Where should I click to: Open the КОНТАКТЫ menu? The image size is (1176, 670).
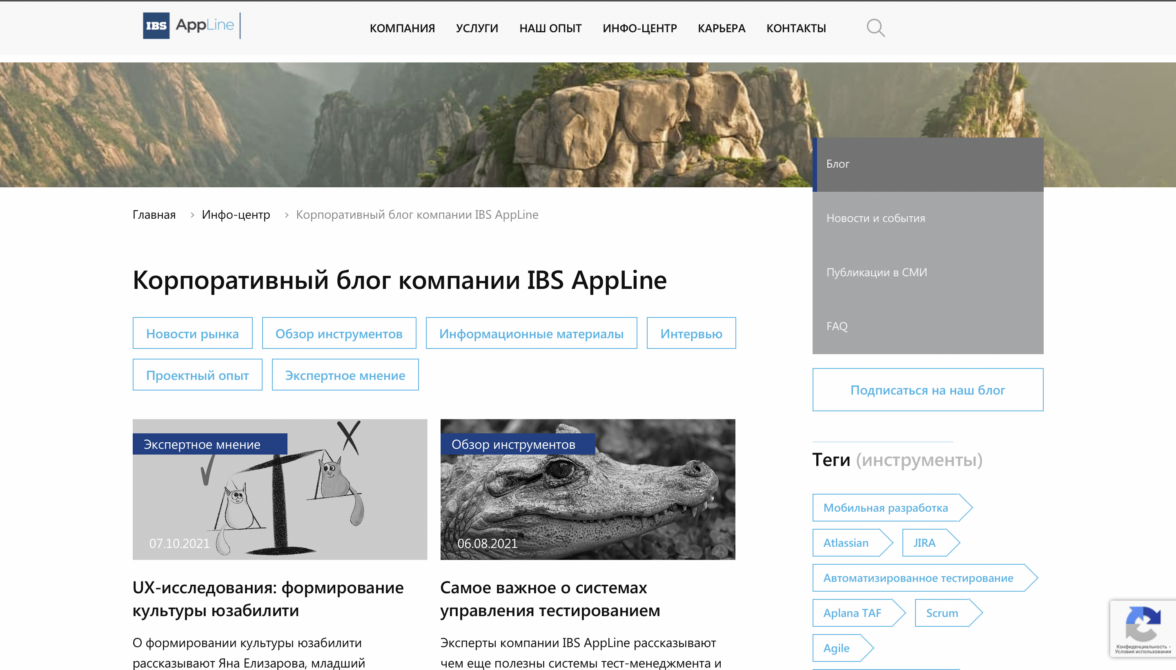pyautogui.click(x=796, y=29)
